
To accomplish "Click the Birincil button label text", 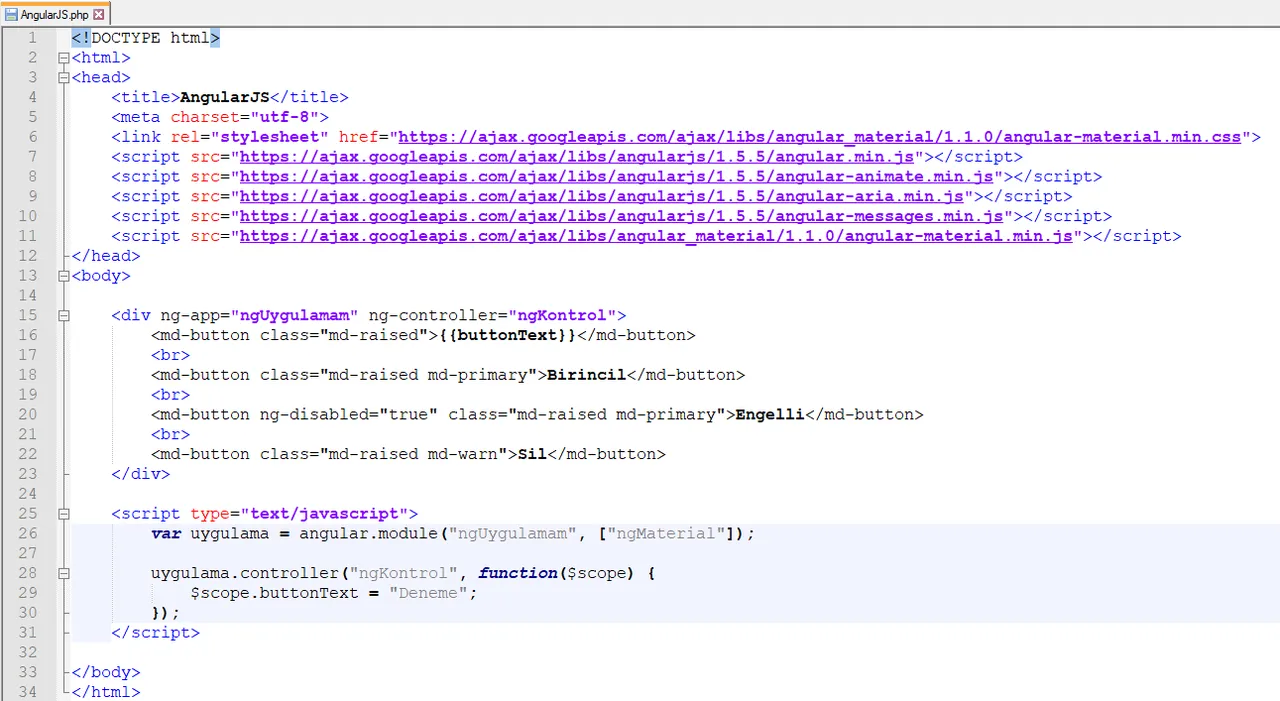I will pos(587,375).
